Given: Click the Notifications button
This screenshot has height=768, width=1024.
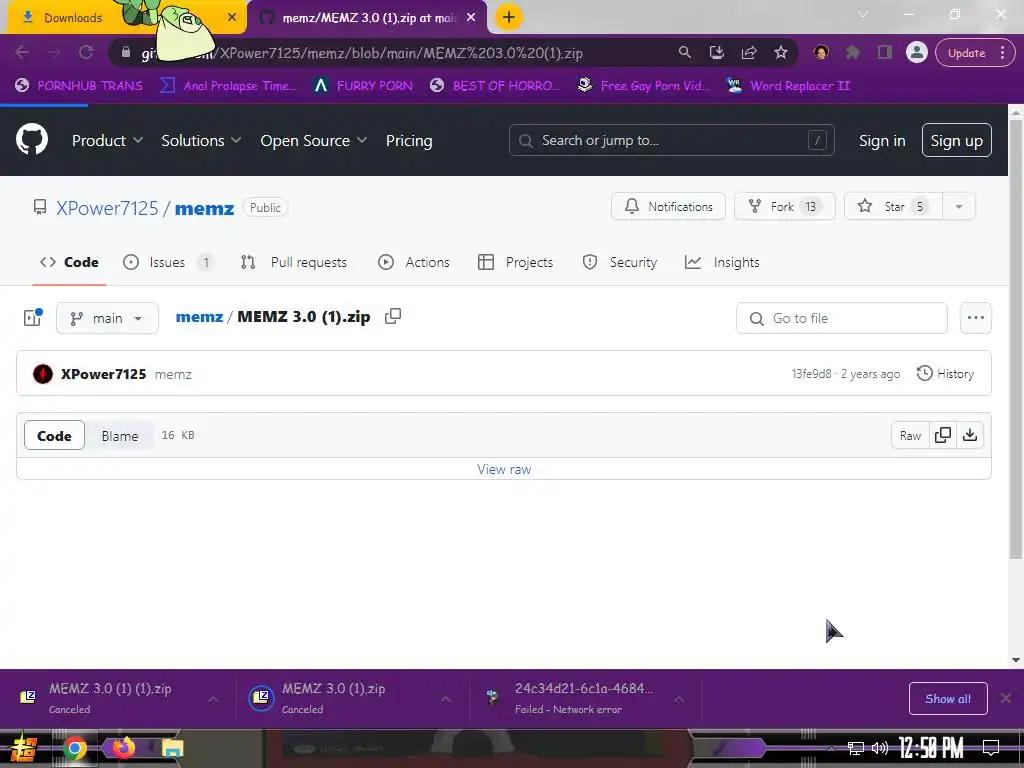Looking at the screenshot, I should point(668,206).
